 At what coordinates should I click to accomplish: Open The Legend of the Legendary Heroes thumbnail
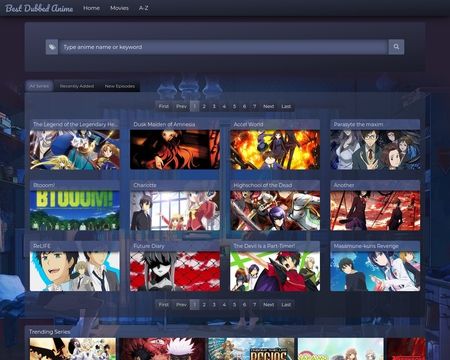tap(75, 150)
